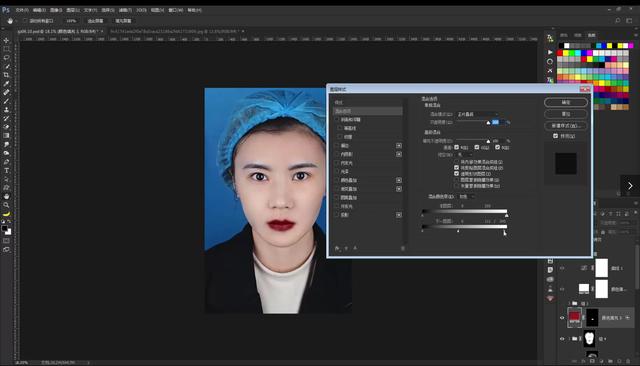Select the Rectangular Marquee tool
Screen dimensions: 640x366
click(x=6, y=49)
